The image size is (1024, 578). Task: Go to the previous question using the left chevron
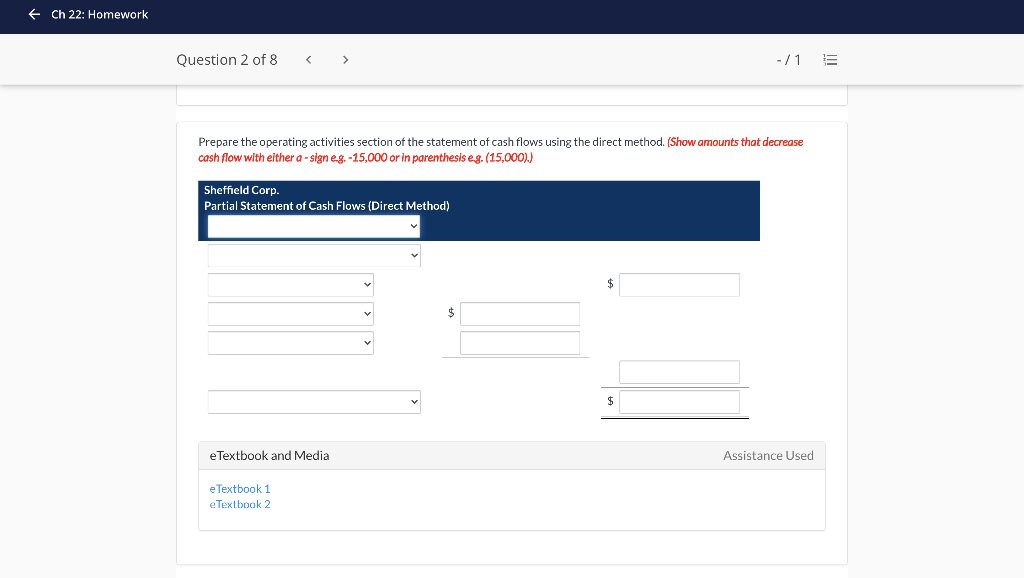308,59
